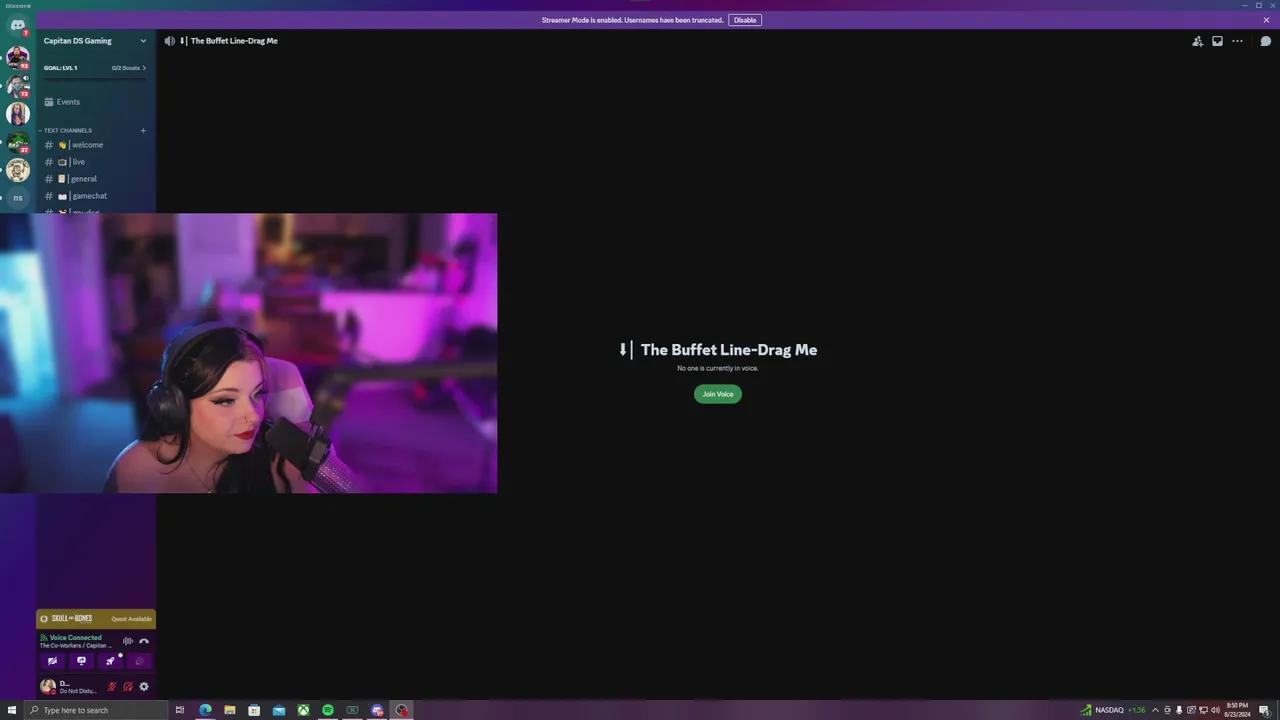Expand the 0/2 Boosts goal arrow

coord(144,68)
